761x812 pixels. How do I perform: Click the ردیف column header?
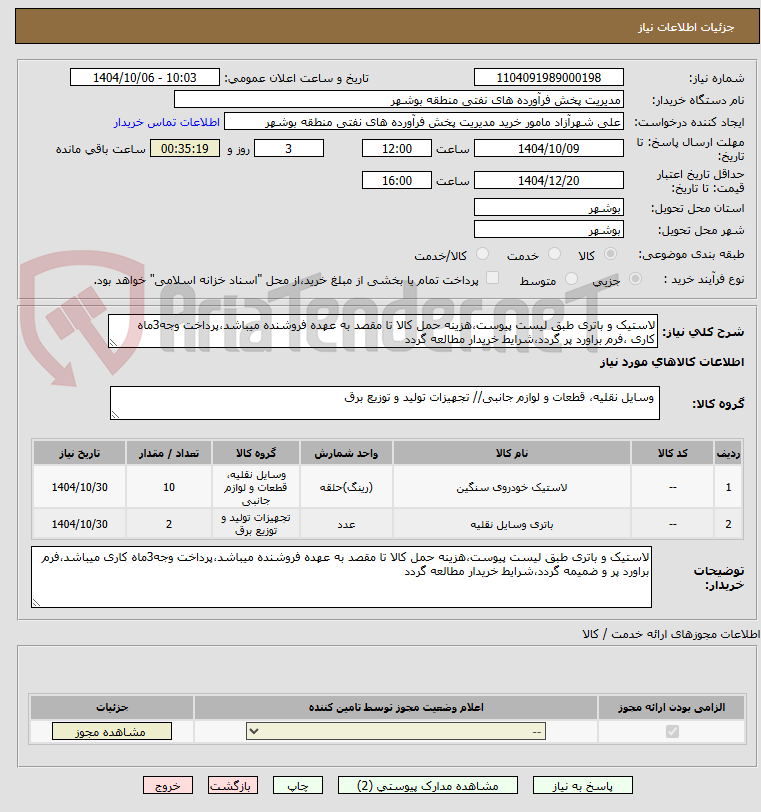pos(728,454)
